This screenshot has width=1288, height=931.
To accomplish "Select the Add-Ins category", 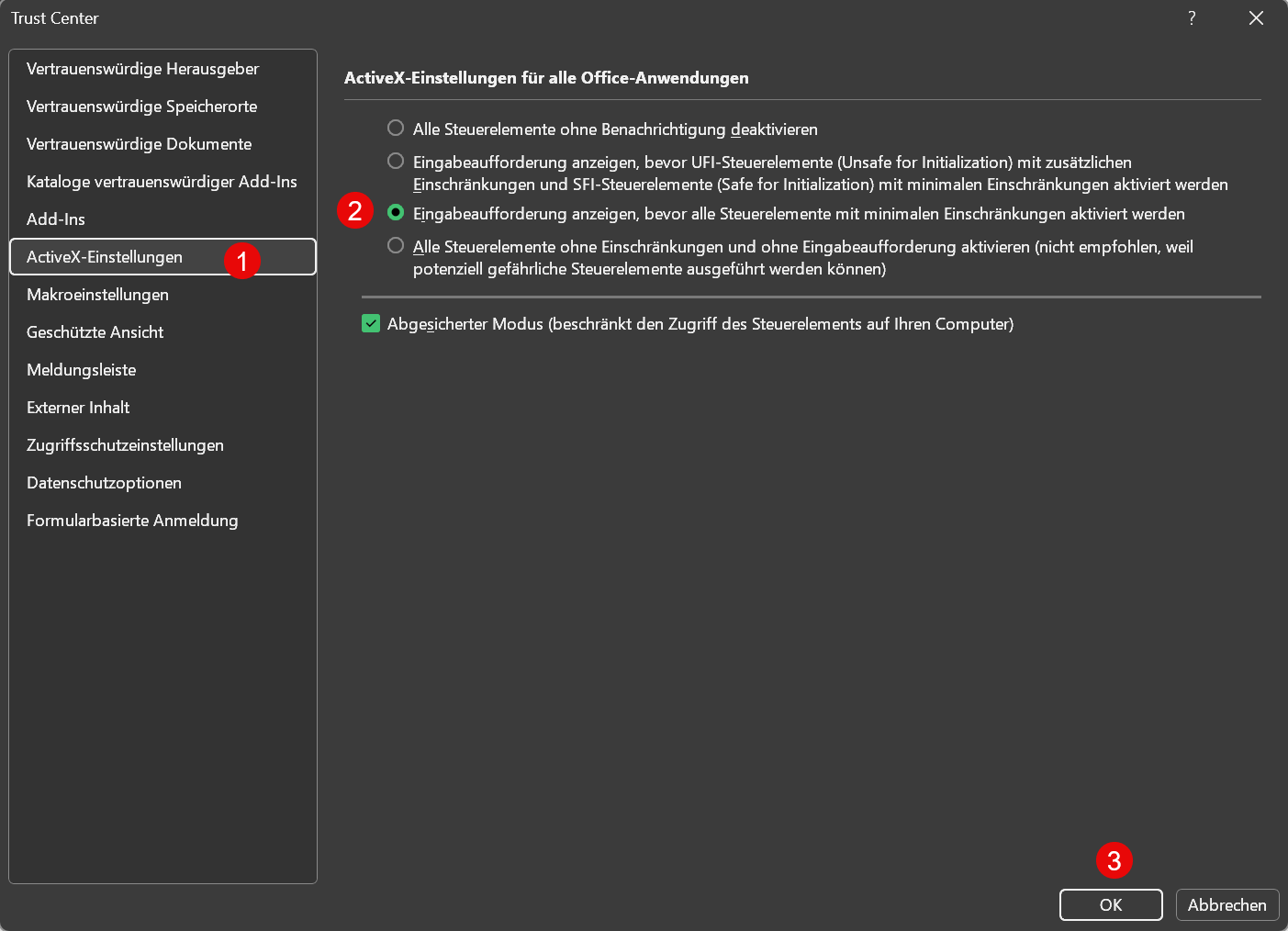I will [162, 219].
